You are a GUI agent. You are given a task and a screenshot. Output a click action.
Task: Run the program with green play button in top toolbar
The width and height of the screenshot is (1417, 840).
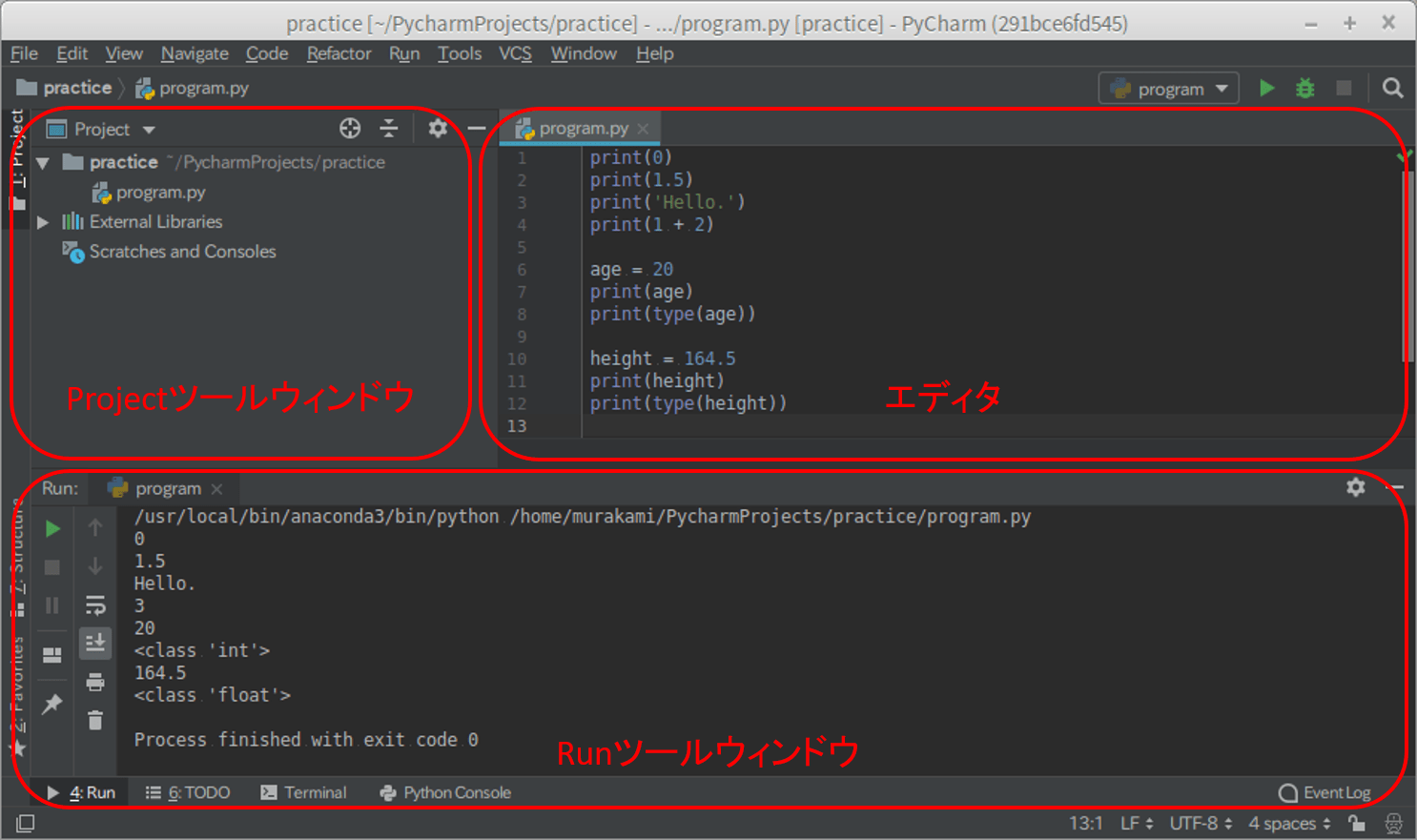[x=1266, y=88]
